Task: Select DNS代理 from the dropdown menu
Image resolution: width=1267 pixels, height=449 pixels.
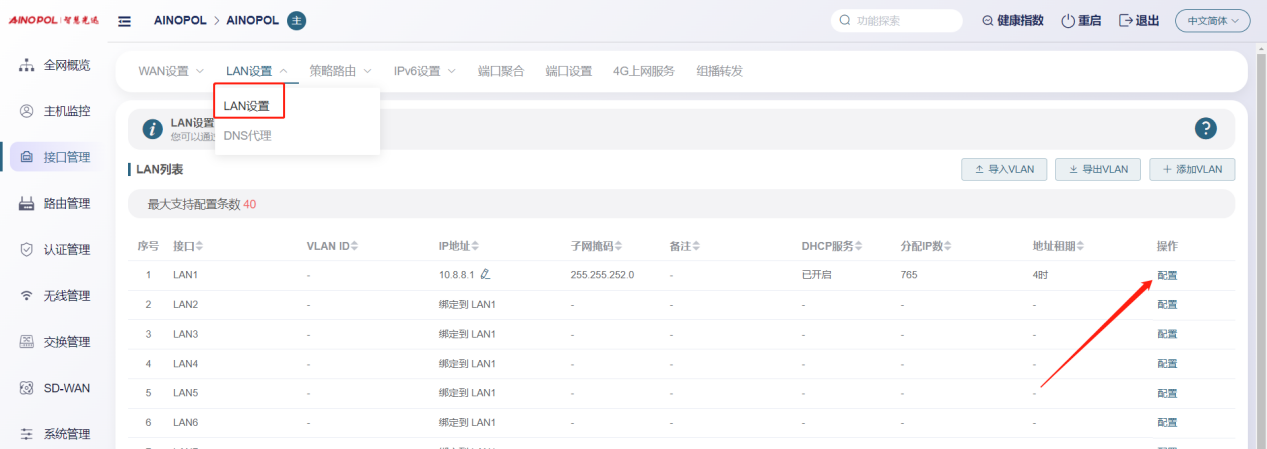Action: tap(247, 136)
